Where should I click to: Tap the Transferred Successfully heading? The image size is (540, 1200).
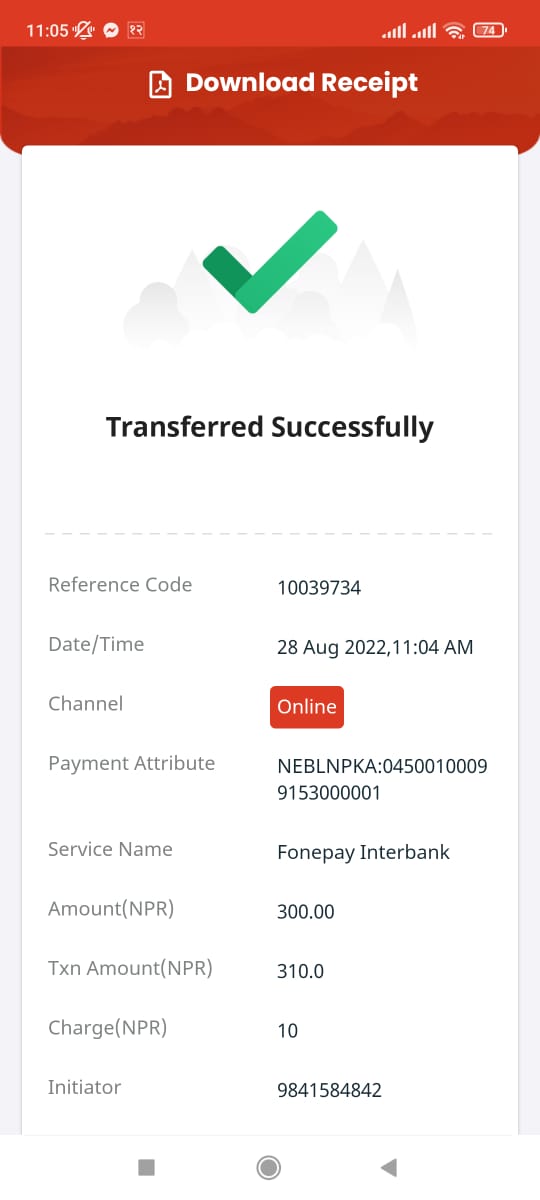(x=270, y=427)
